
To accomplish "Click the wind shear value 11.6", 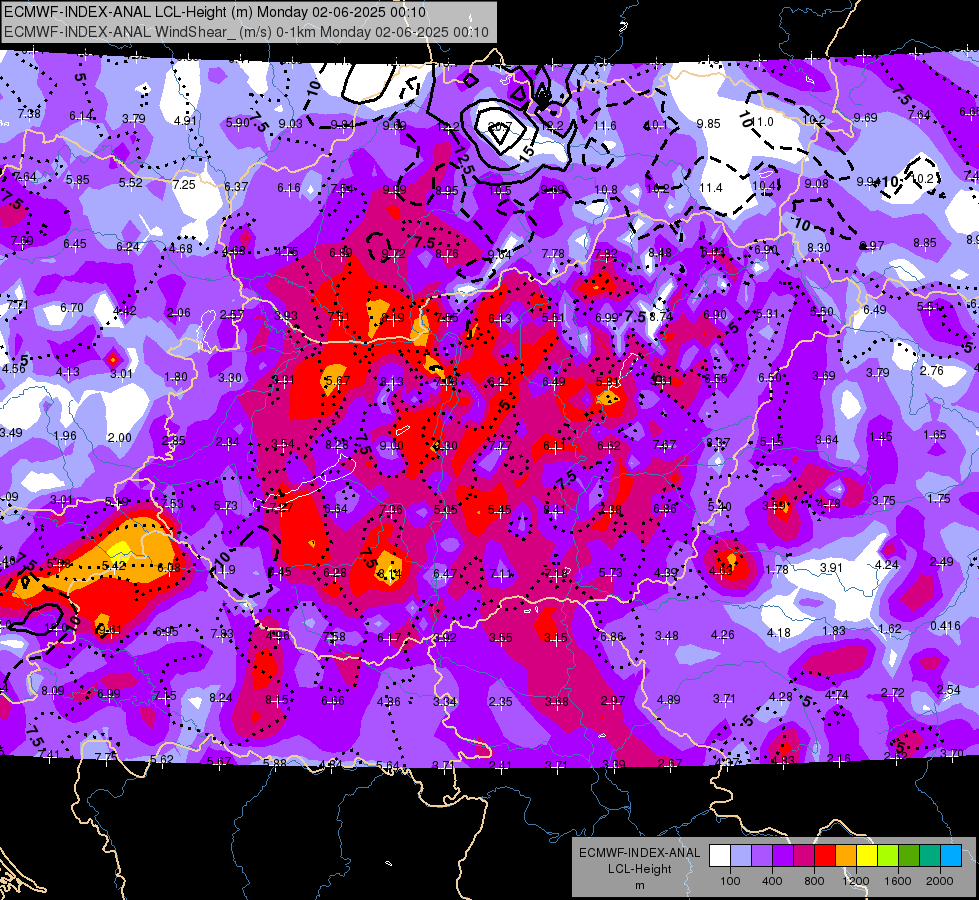I will pyautogui.click(x=605, y=126).
